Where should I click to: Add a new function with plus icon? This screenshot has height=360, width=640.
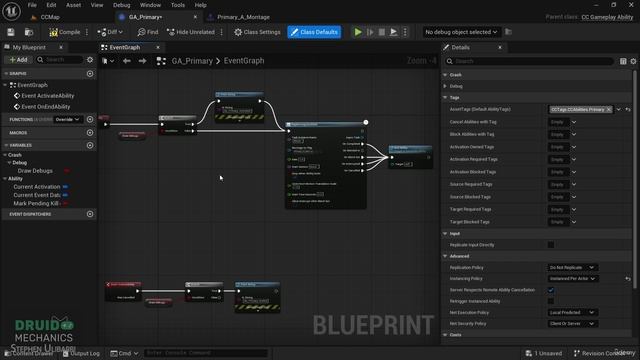(x=90, y=119)
